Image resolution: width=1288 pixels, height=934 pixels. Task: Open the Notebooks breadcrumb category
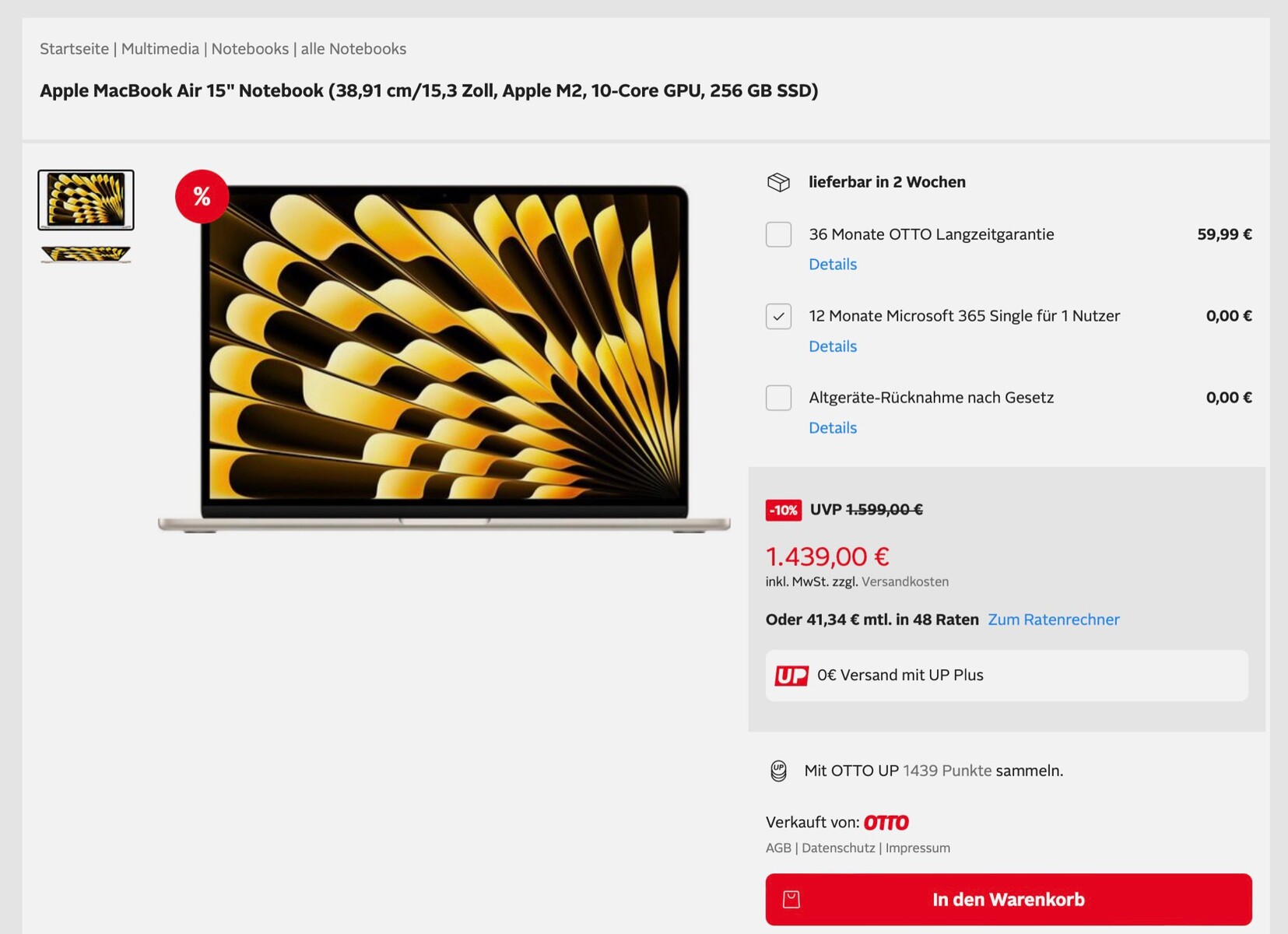tap(250, 49)
